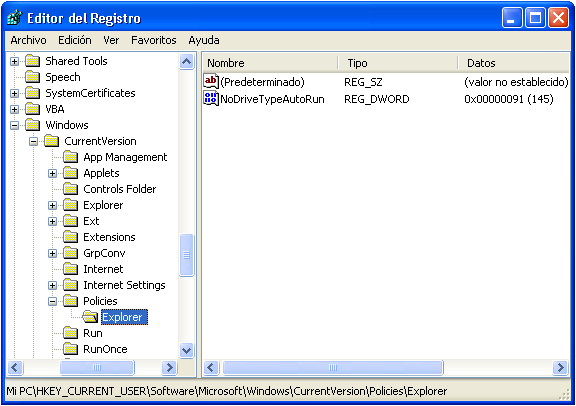
Task: Select the NoDriveTypeAutoRun value name
Action: [272, 99]
